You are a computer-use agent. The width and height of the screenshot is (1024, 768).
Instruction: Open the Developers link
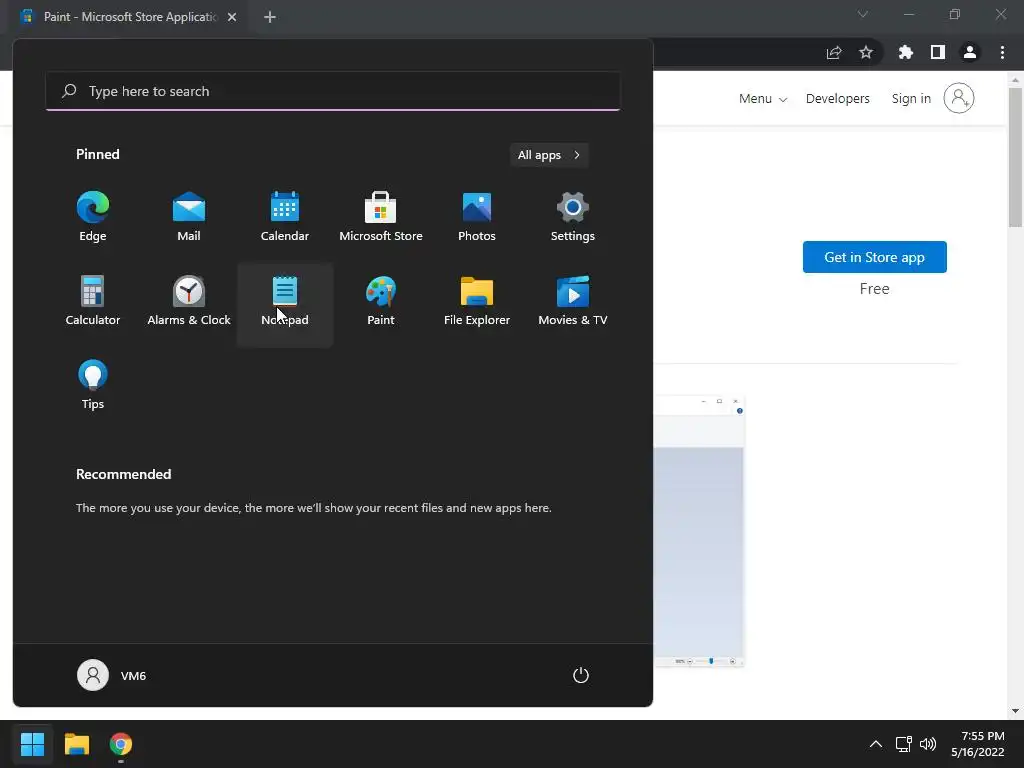pyautogui.click(x=837, y=99)
